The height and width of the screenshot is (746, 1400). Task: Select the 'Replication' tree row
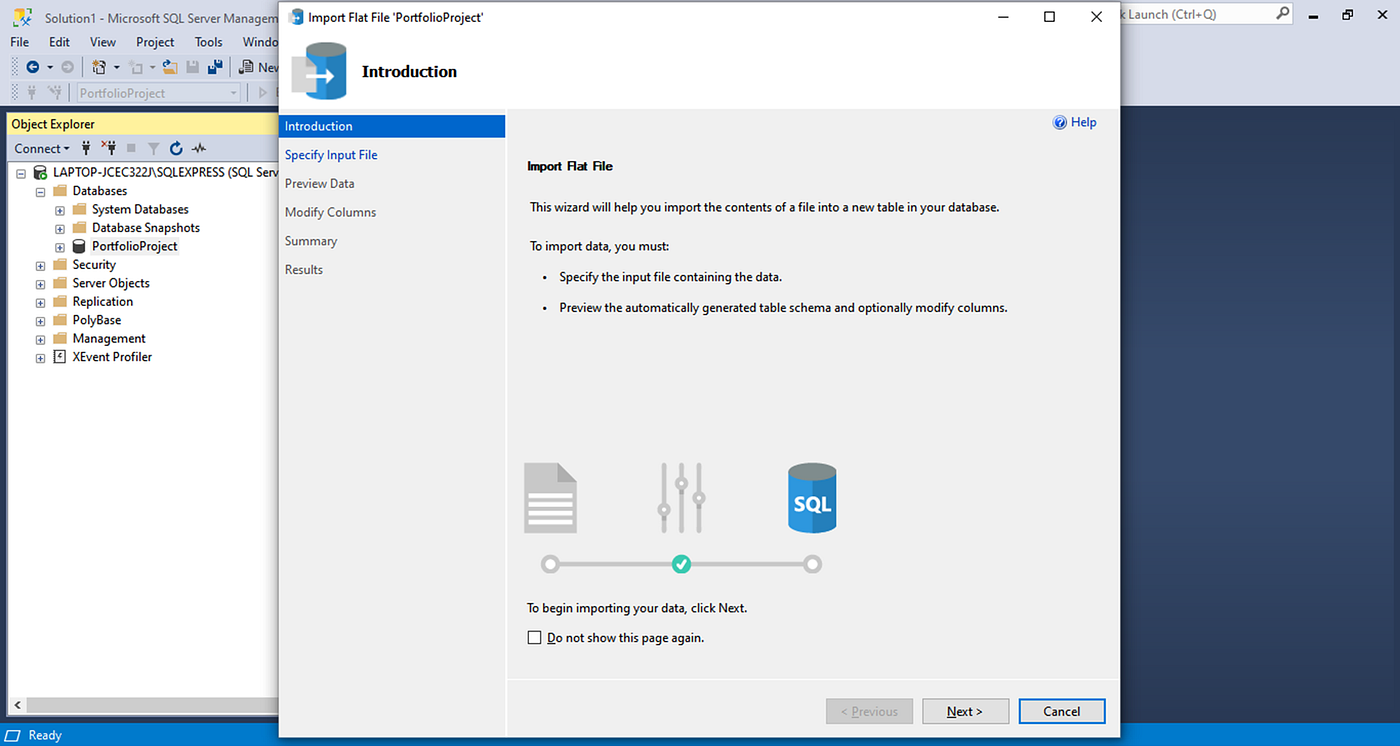click(103, 302)
